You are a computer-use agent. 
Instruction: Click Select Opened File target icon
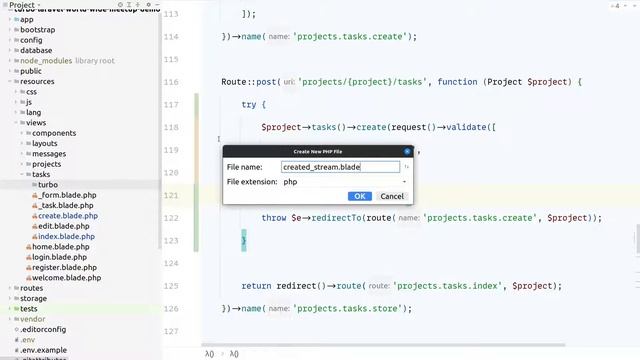(x=120, y=4)
